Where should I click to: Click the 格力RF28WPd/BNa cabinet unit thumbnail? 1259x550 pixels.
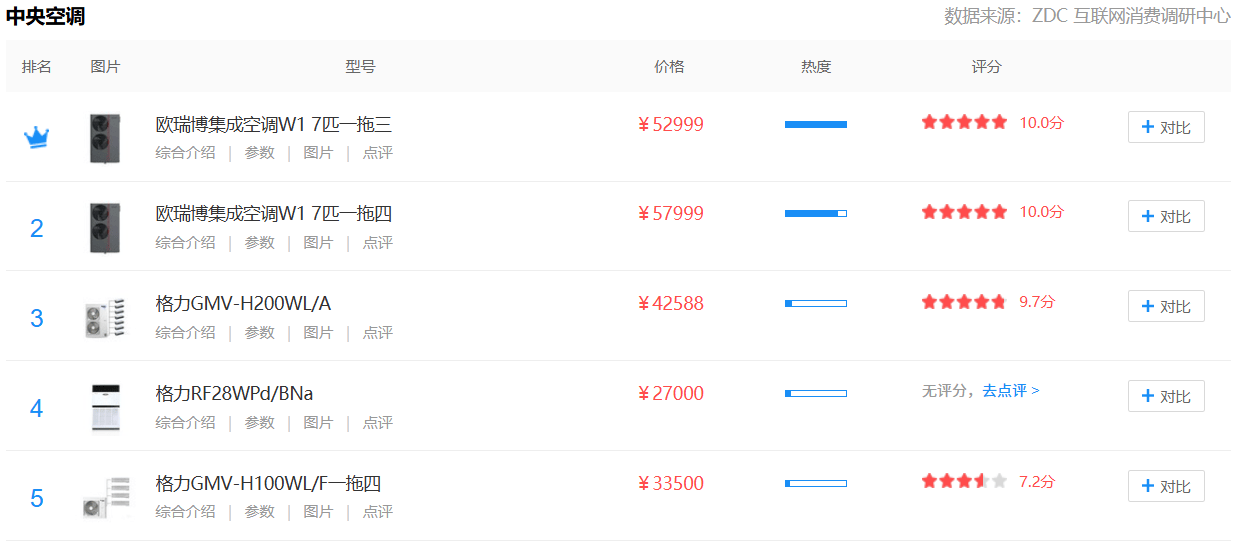click(x=104, y=407)
